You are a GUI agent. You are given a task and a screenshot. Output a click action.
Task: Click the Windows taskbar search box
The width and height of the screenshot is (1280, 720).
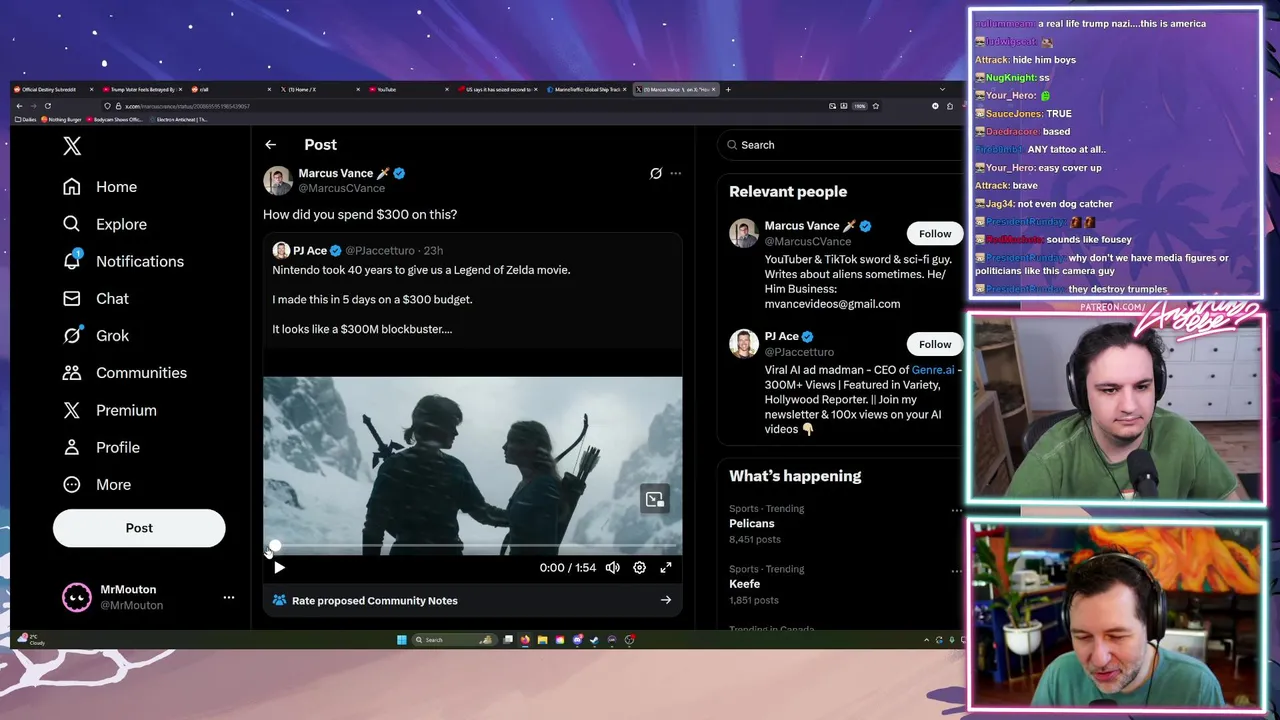coord(454,640)
